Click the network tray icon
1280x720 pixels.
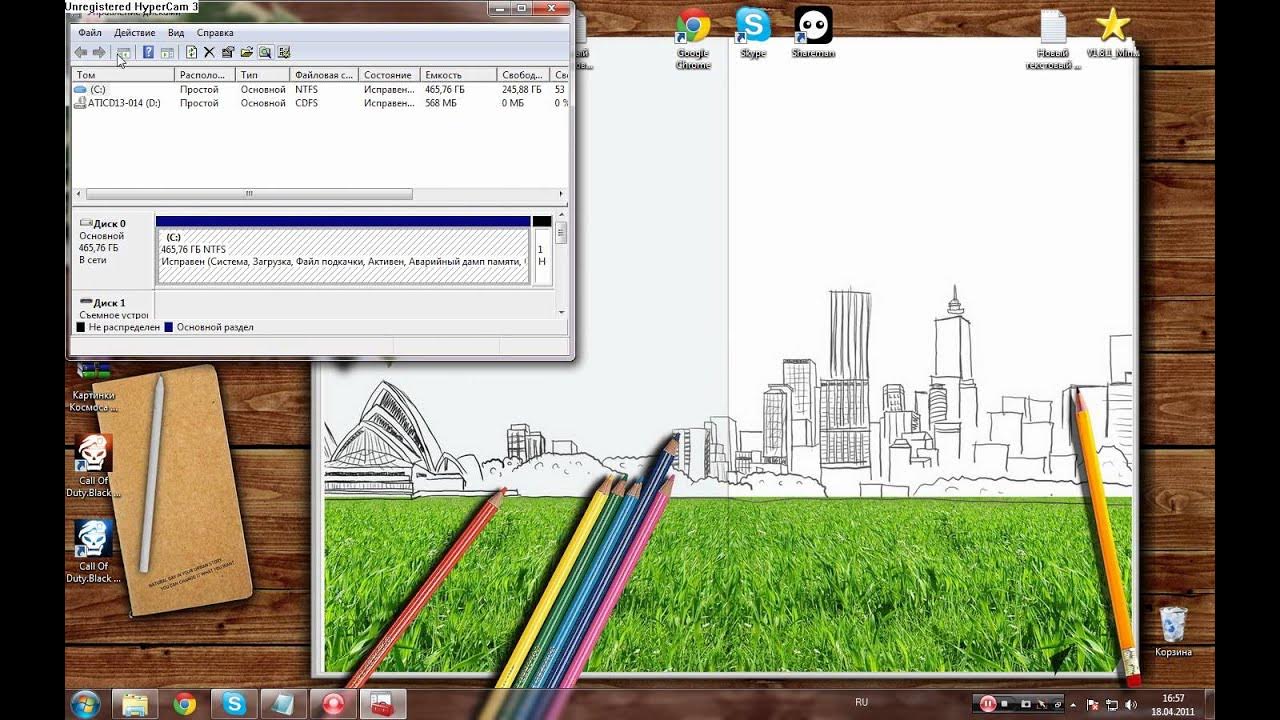pyautogui.click(x=1112, y=704)
